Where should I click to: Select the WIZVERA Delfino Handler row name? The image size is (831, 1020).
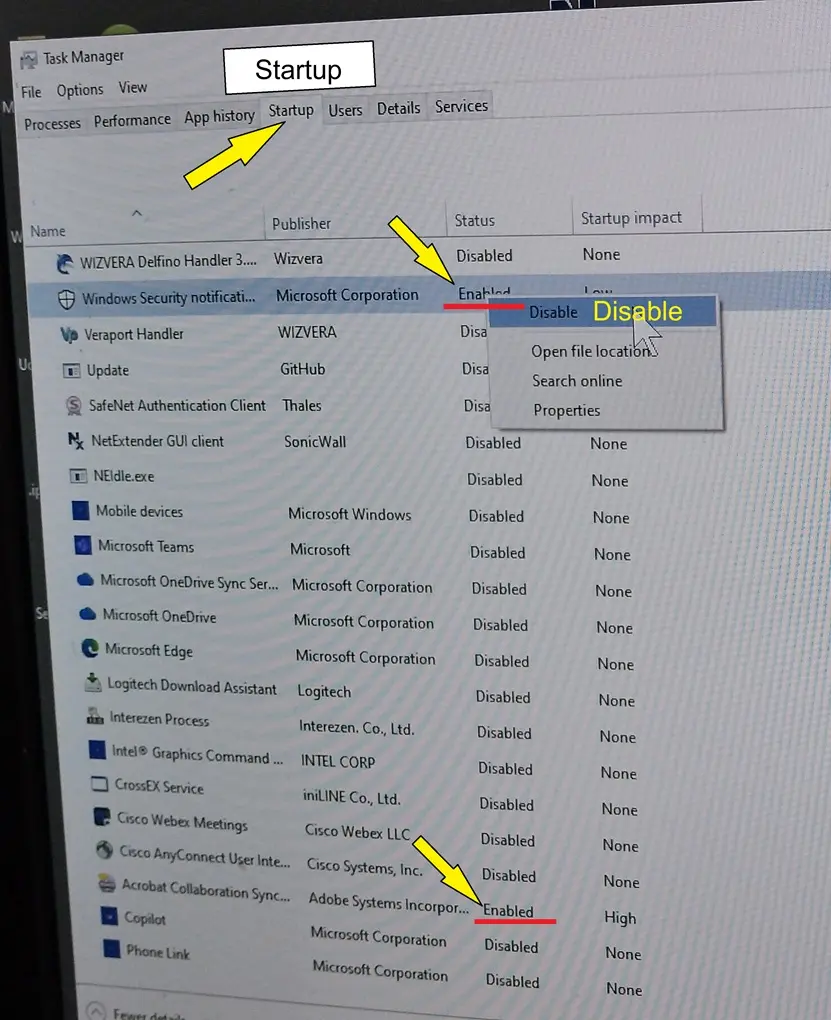(x=169, y=262)
